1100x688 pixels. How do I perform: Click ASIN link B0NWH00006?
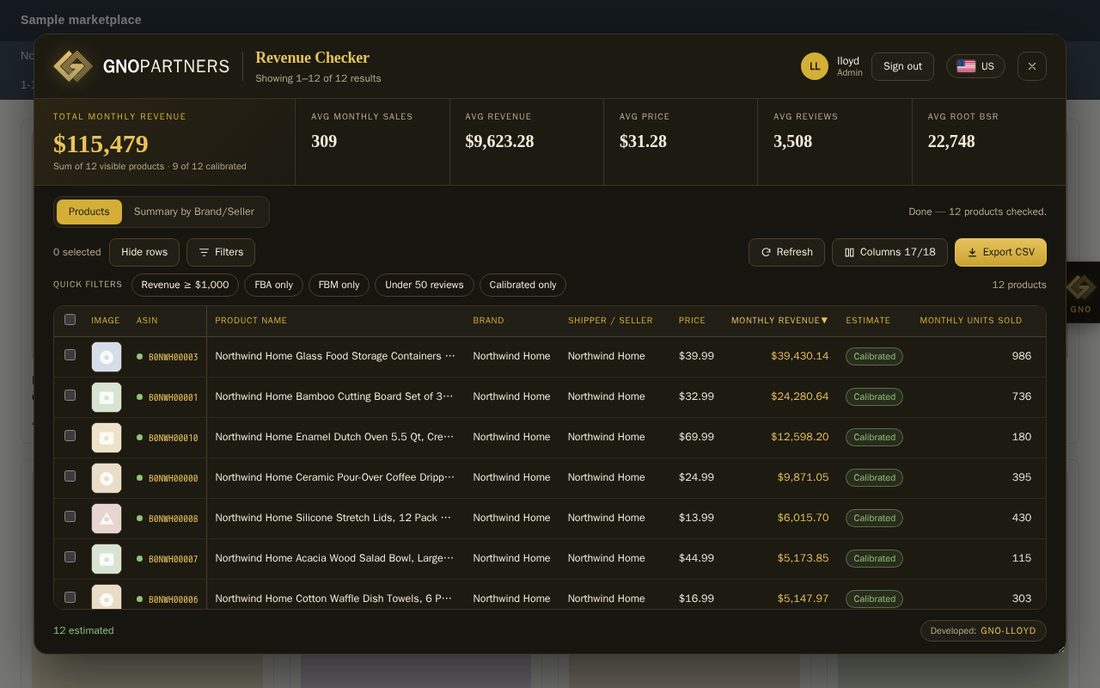(173, 600)
